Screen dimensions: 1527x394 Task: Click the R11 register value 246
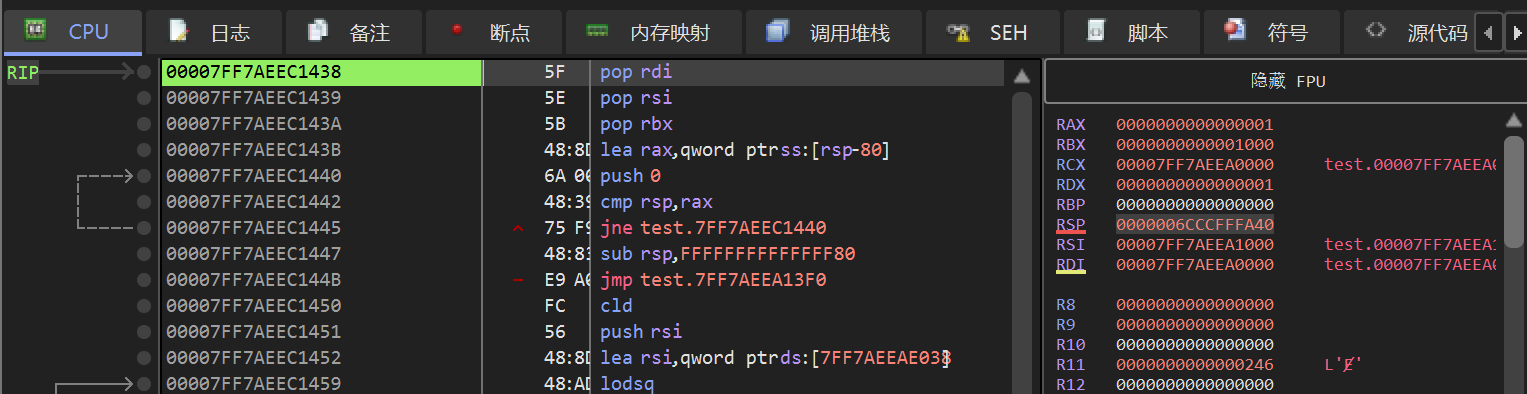pyautogui.click(x=1195, y=365)
